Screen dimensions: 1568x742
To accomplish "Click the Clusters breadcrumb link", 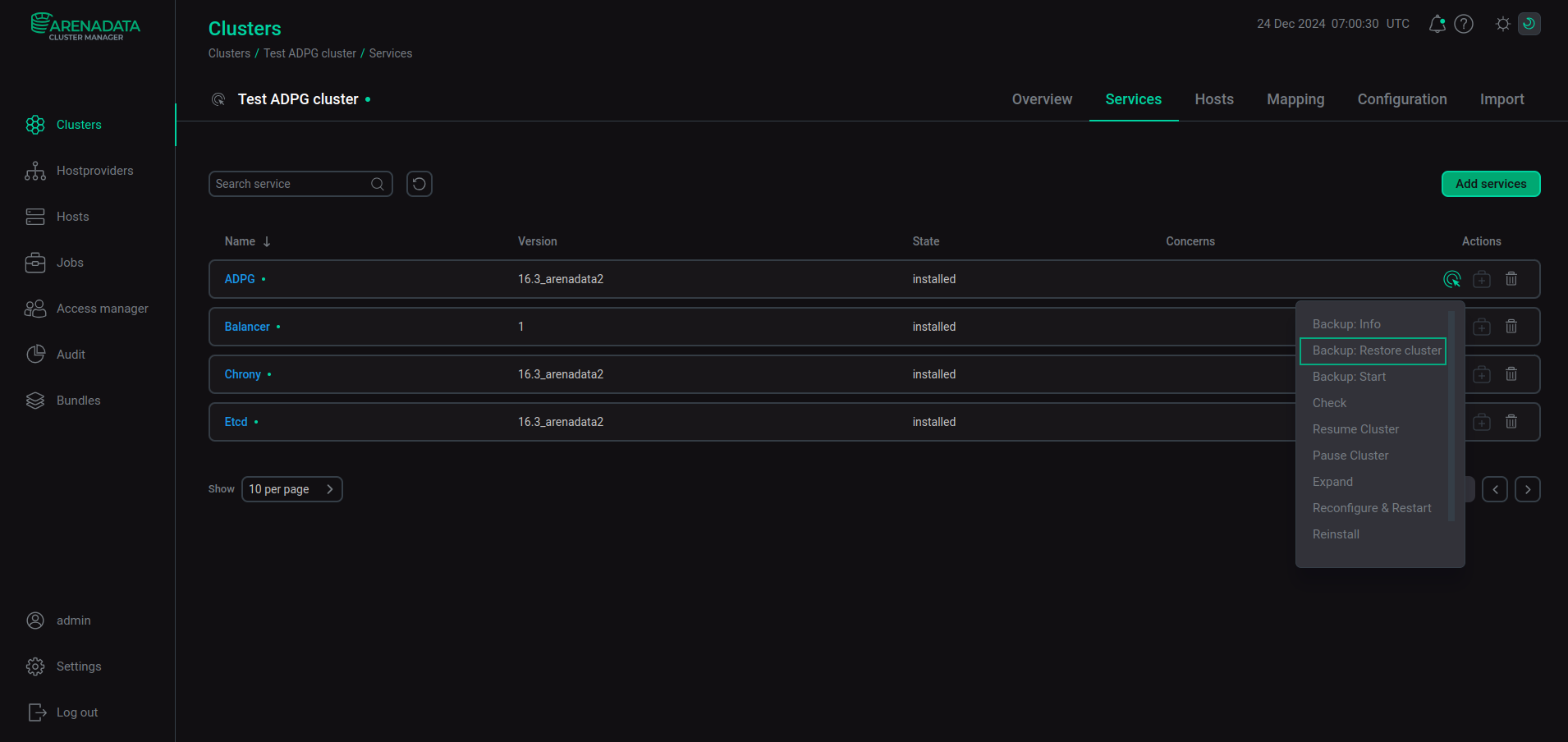I will (229, 53).
